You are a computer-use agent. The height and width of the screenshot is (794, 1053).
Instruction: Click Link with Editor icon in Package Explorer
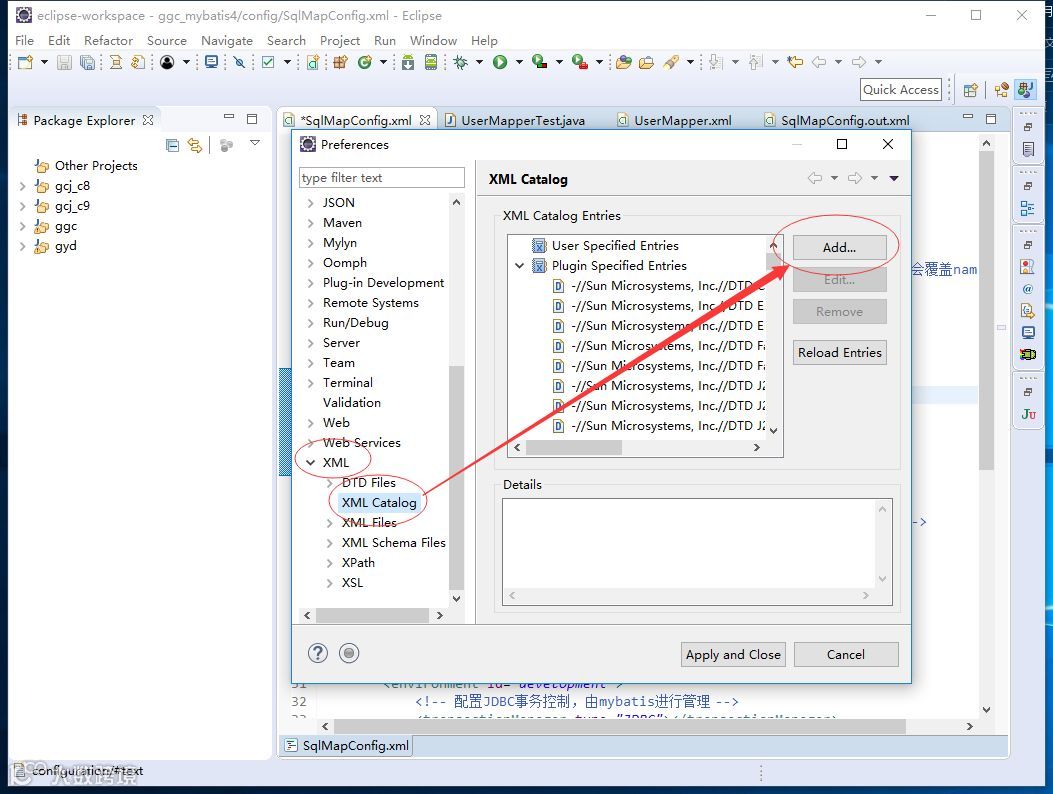tap(195, 144)
